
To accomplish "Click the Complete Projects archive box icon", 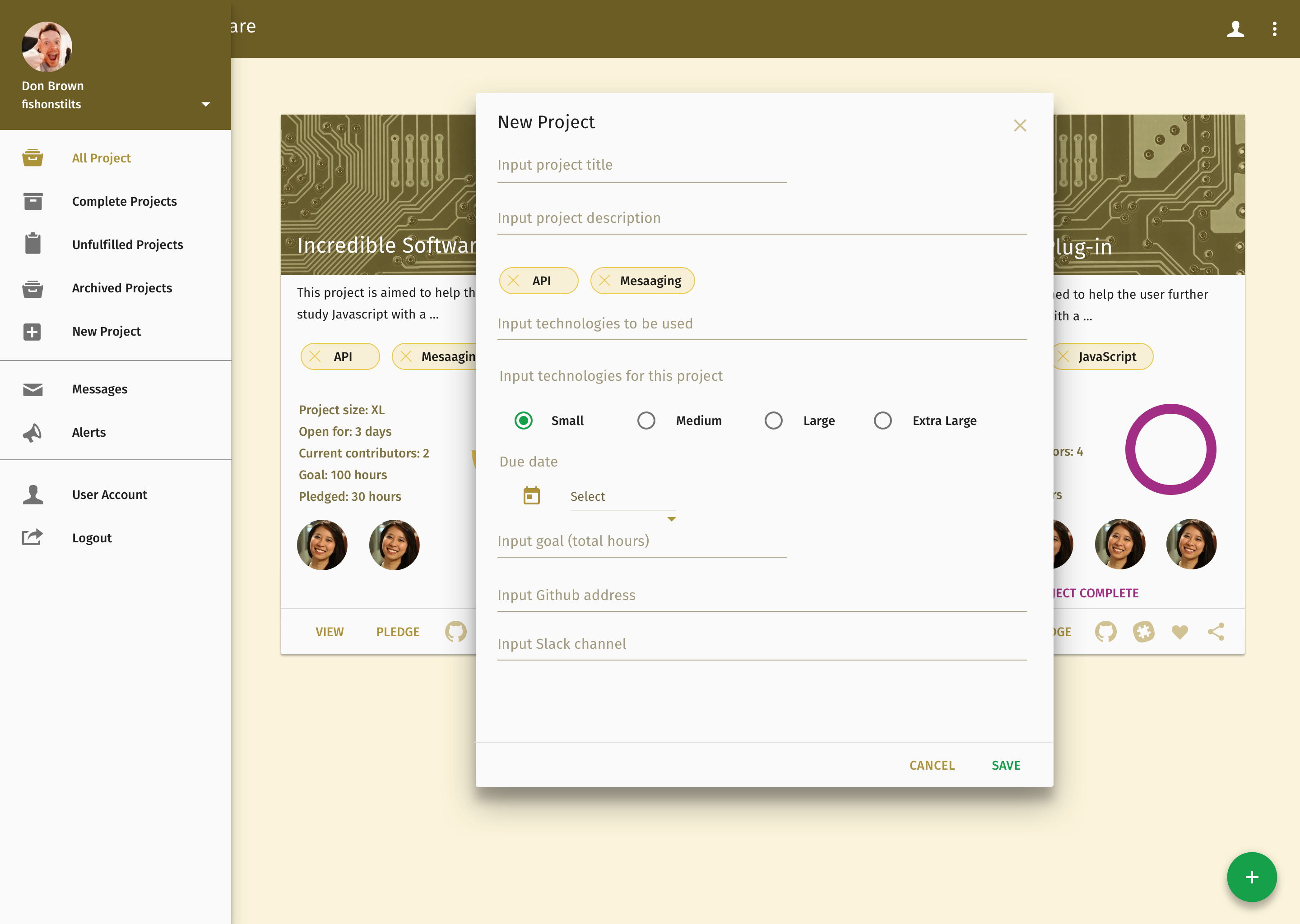I will [32, 201].
